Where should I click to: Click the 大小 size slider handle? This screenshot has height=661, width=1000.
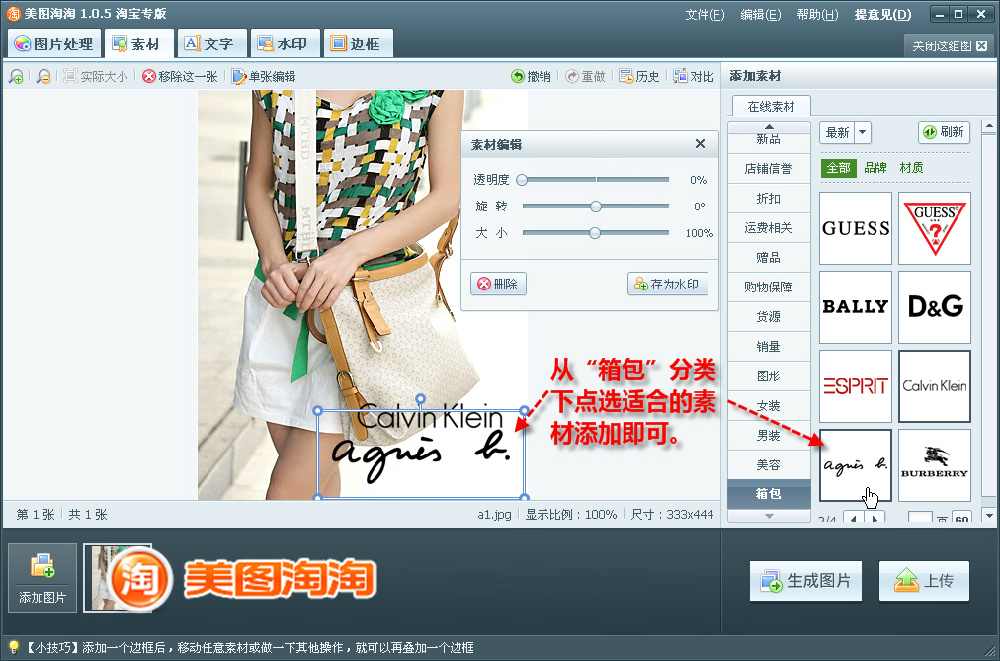tap(595, 233)
